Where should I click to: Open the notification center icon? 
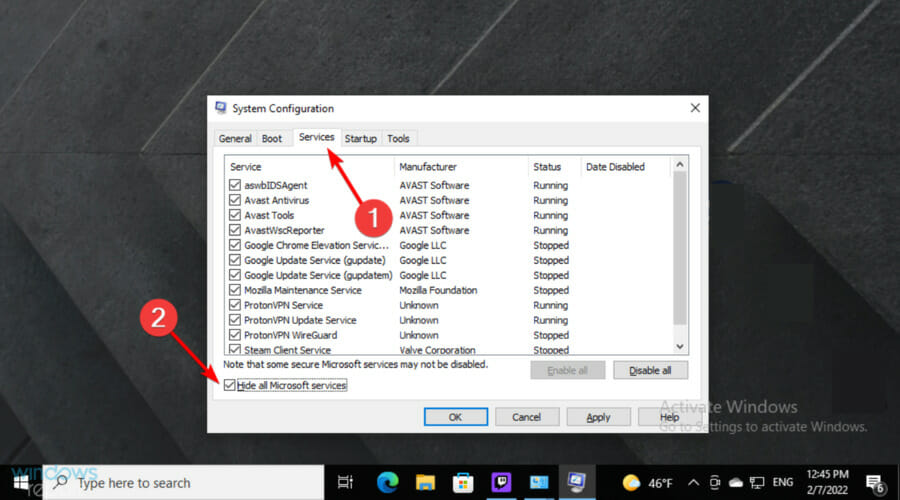pyautogui.click(x=875, y=483)
